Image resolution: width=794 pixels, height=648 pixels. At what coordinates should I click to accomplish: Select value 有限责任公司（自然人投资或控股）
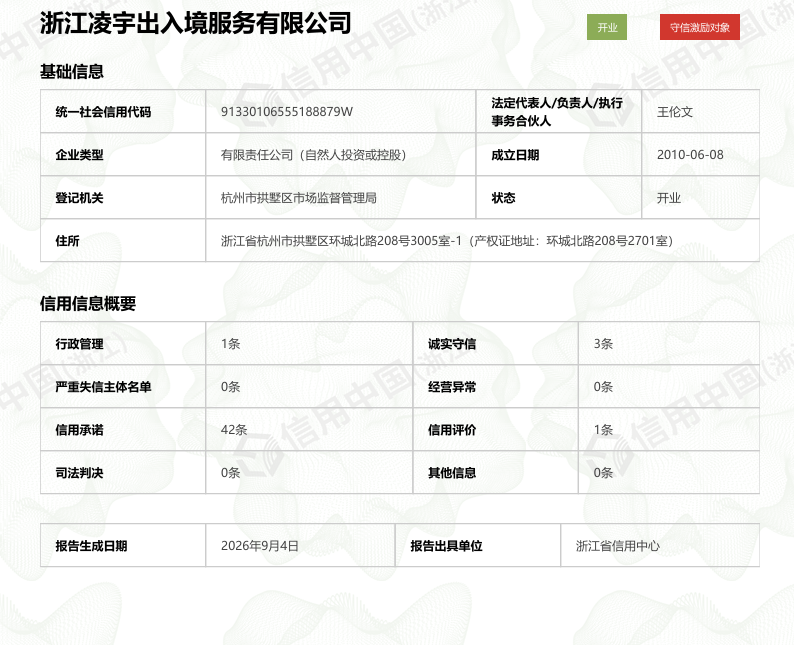coord(313,155)
